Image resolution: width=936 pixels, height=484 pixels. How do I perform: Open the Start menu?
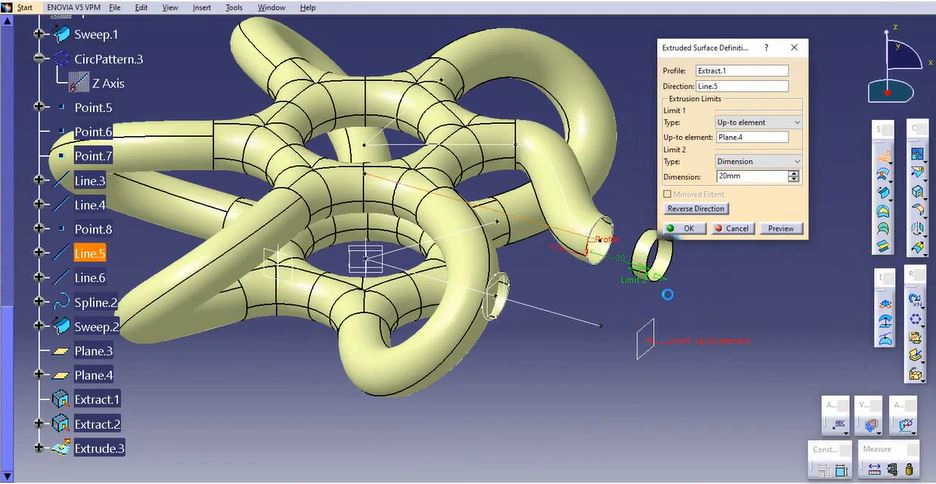tap(25, 8)
